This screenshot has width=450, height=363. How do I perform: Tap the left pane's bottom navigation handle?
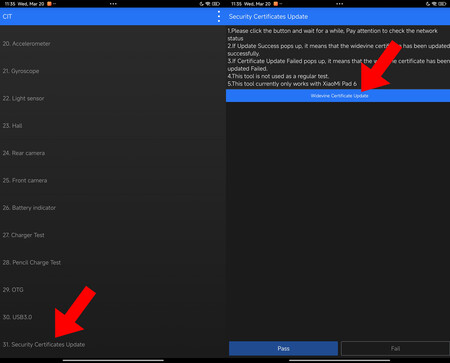point(113,360)
